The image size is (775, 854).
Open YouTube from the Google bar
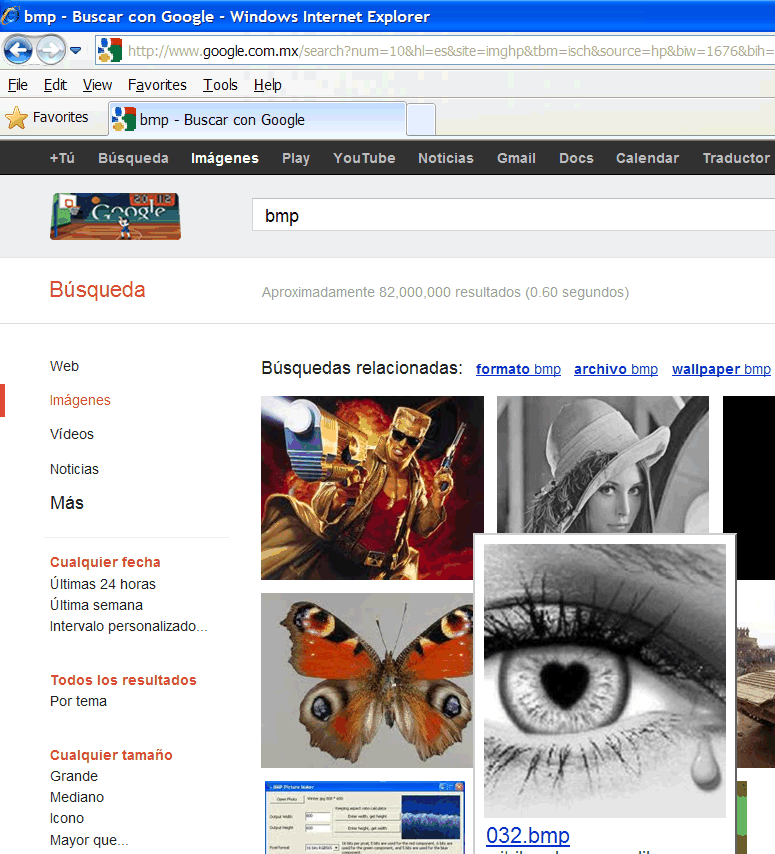[x=364, y=158]
